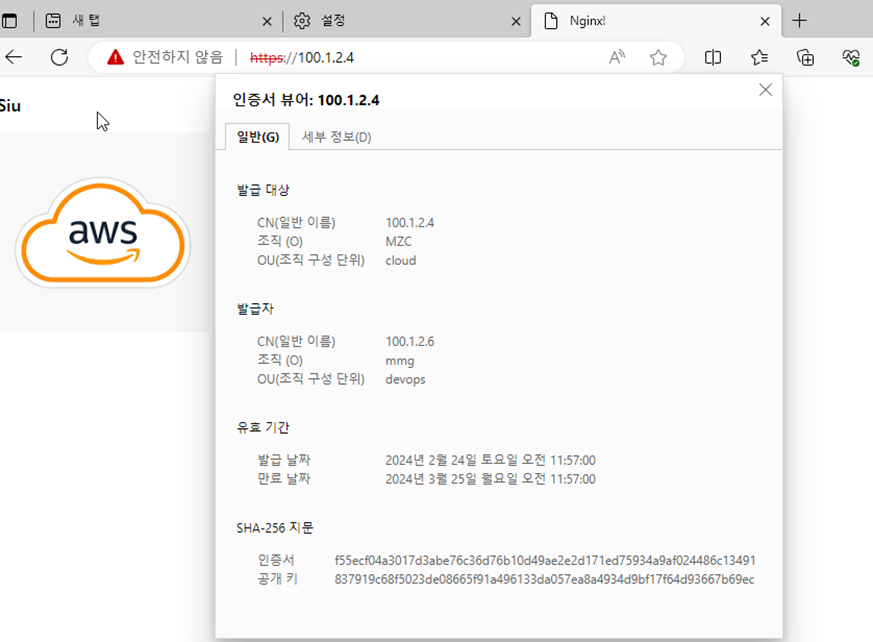Click the https://100.1.2.4 address field

(301, 57)
